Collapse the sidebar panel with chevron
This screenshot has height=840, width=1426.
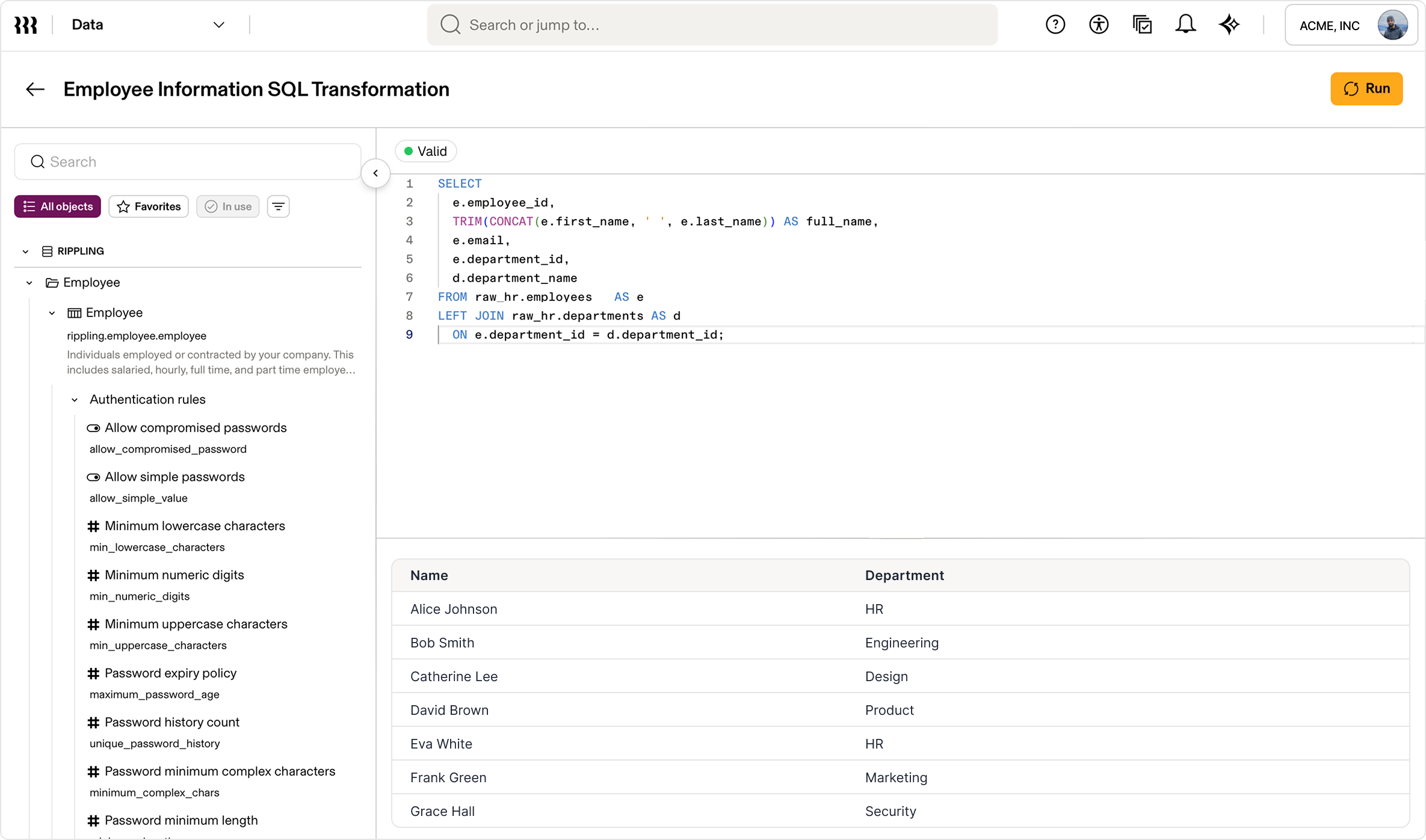375,174
